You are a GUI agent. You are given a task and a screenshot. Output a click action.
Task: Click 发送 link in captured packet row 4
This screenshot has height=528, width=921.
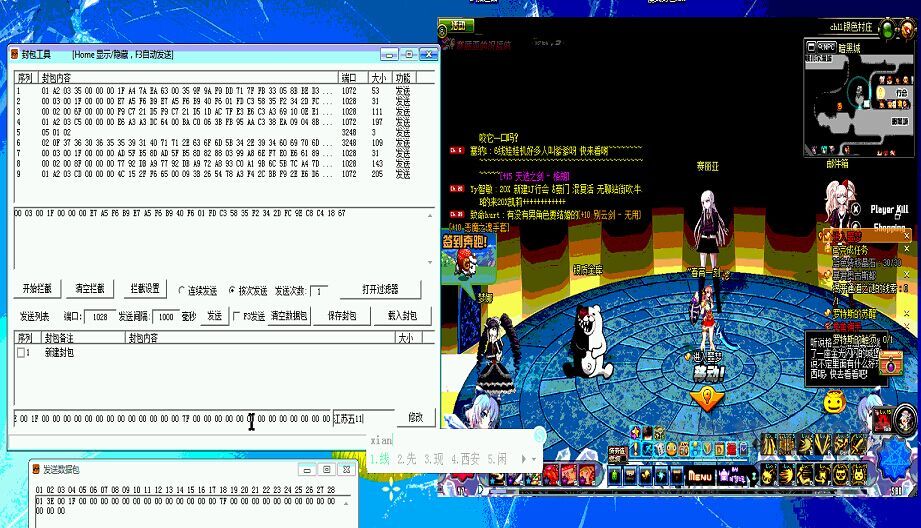(x=402, y=122)
